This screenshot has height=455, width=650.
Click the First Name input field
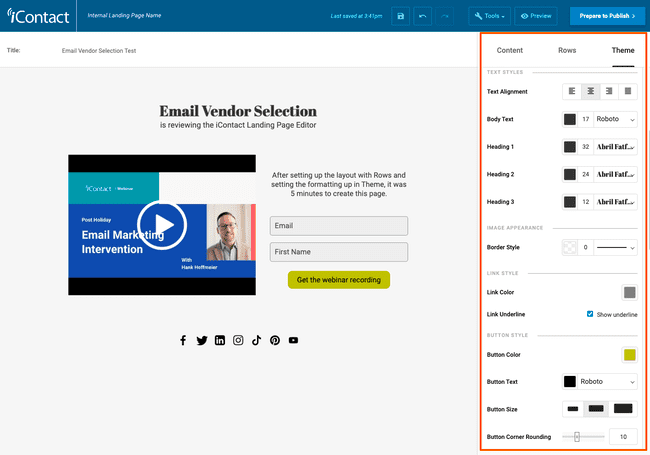[x=339, y=252]
